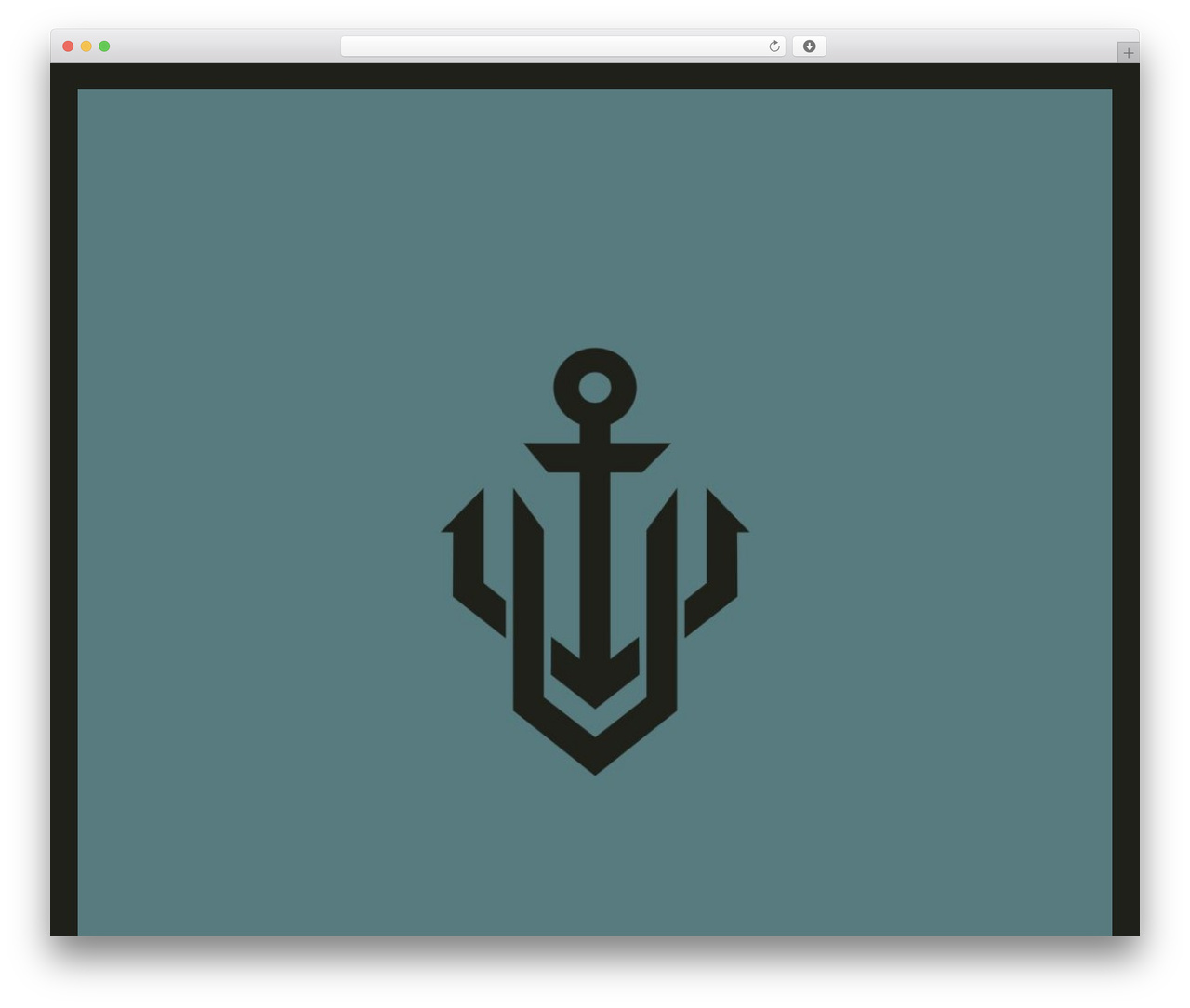Screen dimensions: 1190x1008
Task: Add a new tab with plus button
Action: (1128, 53)
